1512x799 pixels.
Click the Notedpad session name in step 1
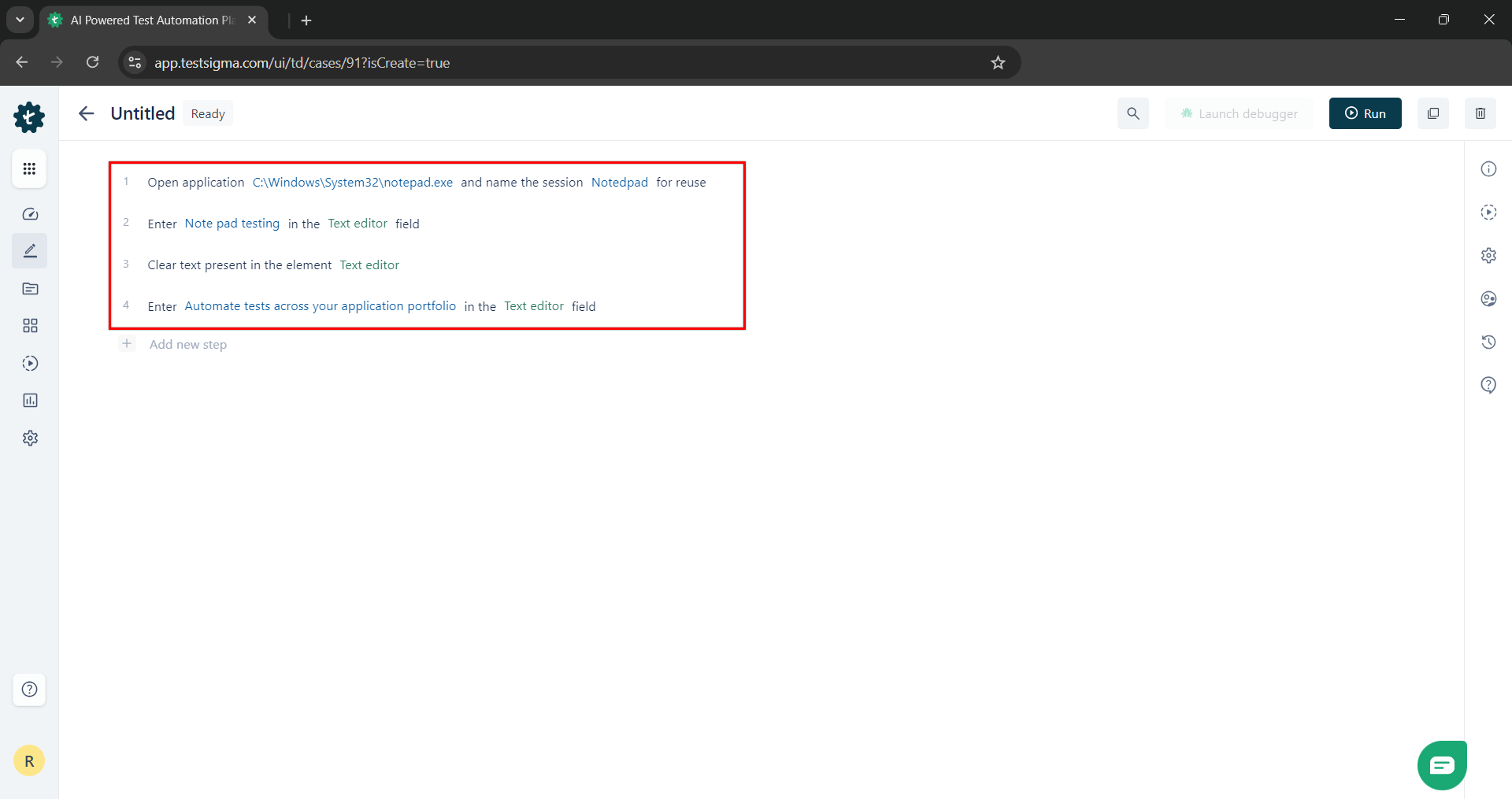(620, 183)
